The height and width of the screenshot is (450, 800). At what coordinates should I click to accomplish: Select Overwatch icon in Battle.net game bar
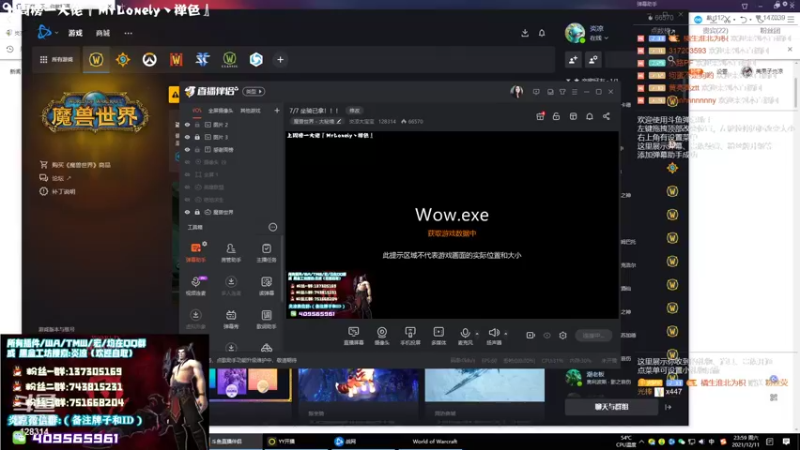point(149,60)
